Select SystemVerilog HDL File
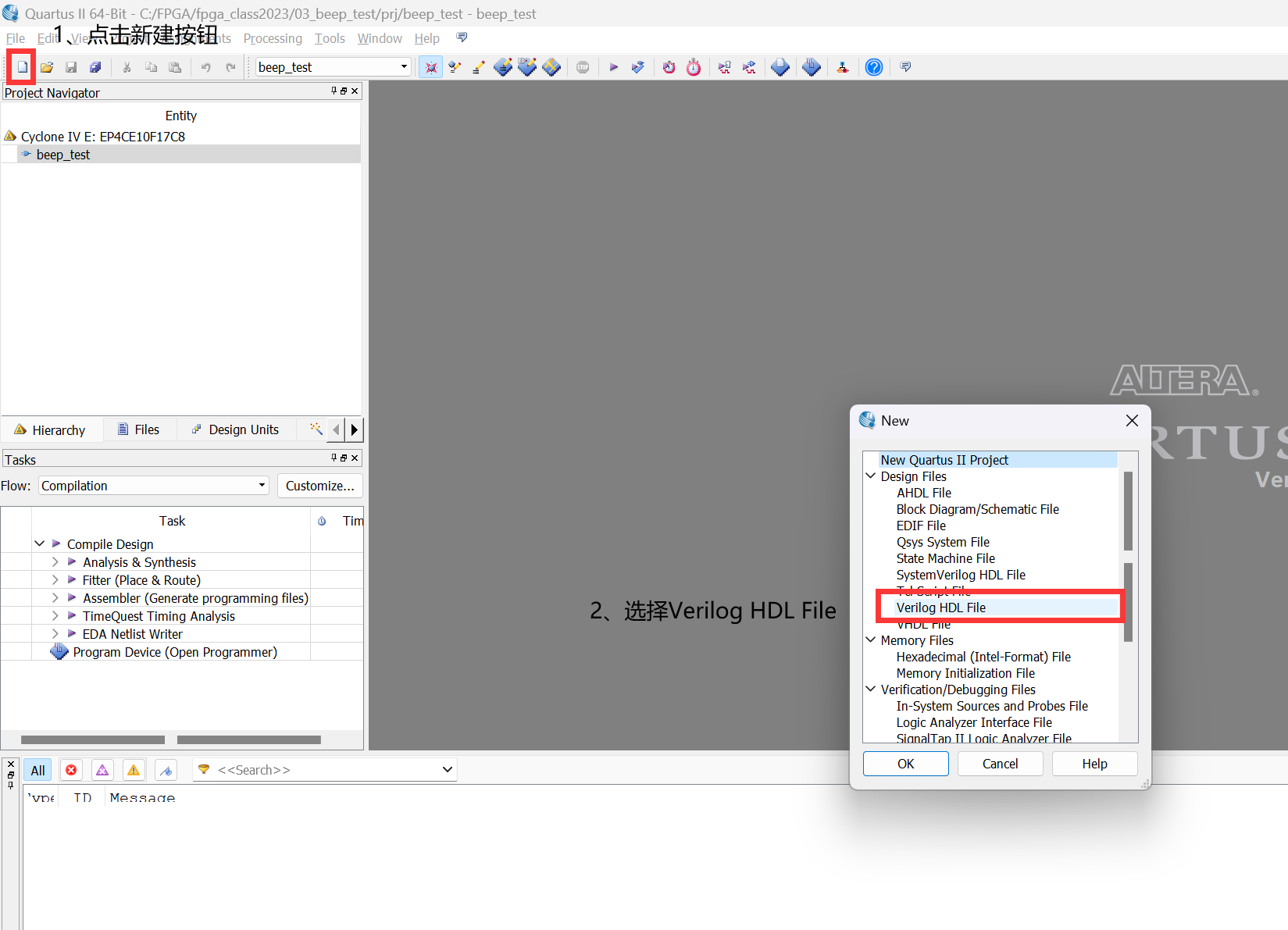This screenshot has height=930, width=1288. (961, 575)
